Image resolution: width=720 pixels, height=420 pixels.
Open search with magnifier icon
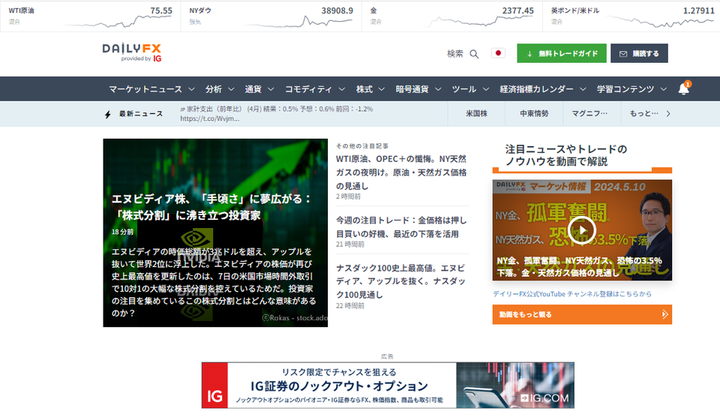click(x=474, y=54)
